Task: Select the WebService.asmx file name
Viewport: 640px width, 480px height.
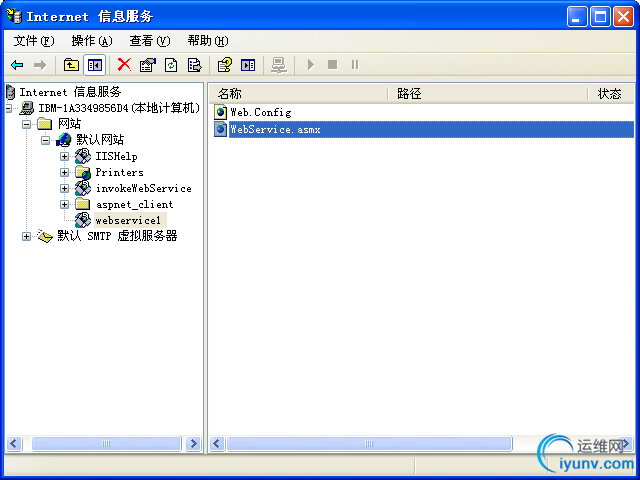Action: 275,129
